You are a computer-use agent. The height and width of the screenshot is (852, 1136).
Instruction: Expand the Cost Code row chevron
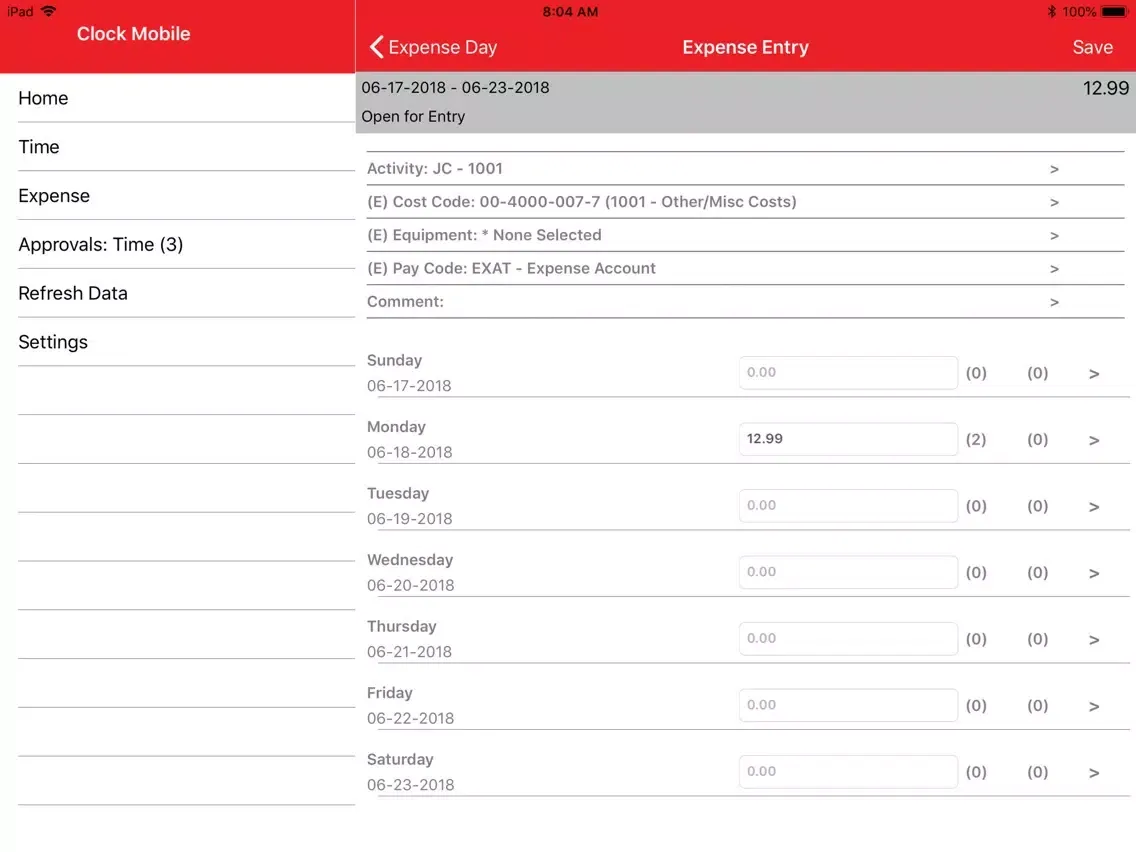point(1054,202)
